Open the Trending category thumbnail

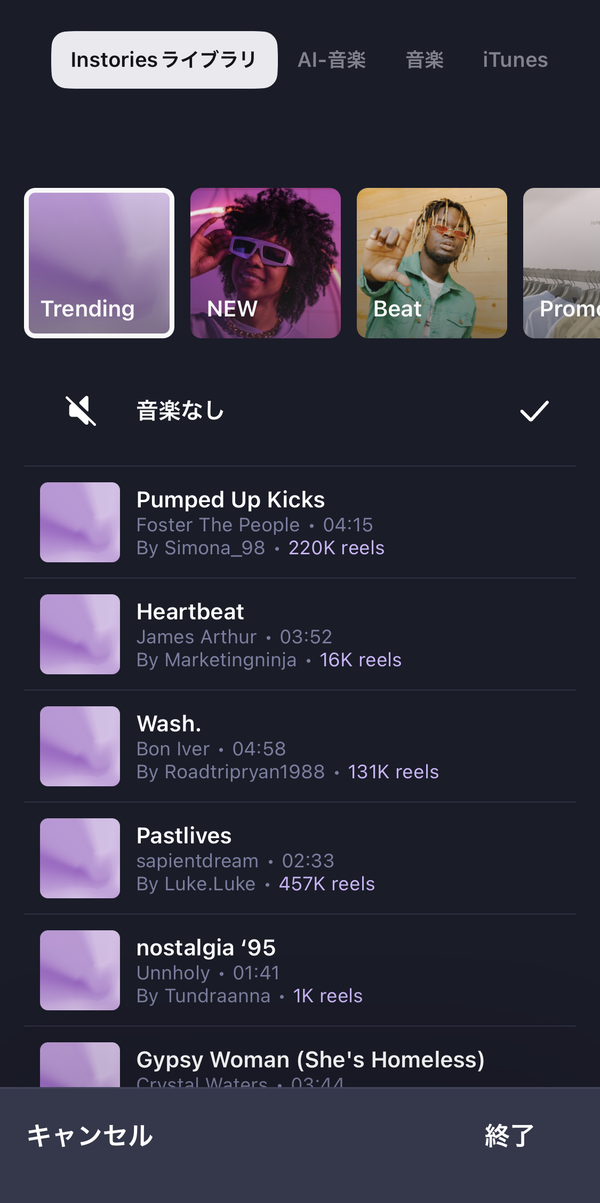[99, 263]
